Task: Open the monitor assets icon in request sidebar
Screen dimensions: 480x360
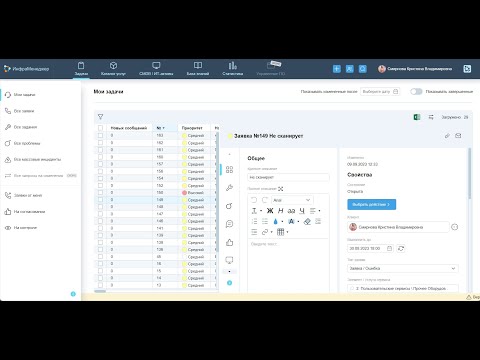Action: coord(229,260)
